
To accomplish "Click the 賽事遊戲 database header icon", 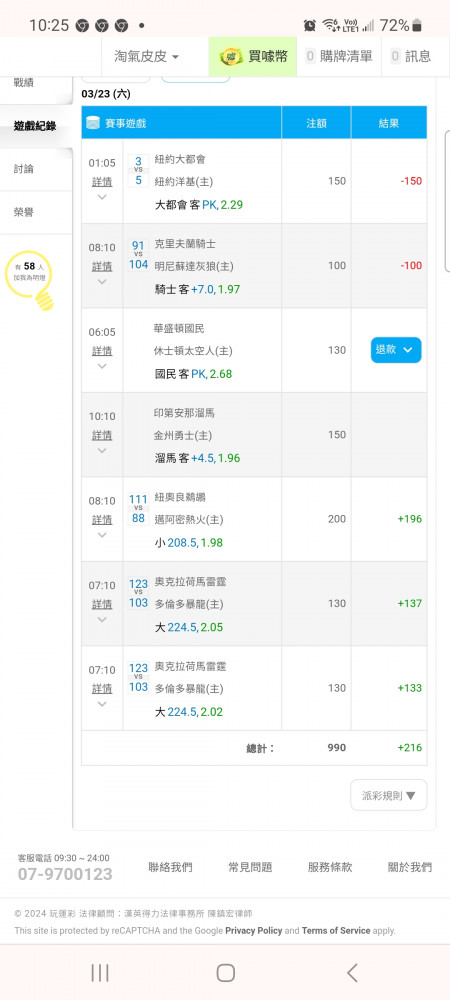I will [93, 123].
